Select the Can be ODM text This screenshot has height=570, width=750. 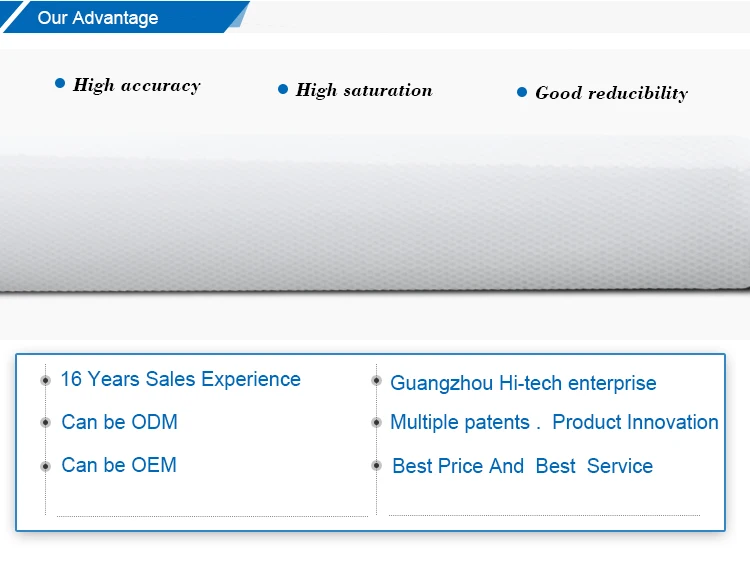click(119, 422)
